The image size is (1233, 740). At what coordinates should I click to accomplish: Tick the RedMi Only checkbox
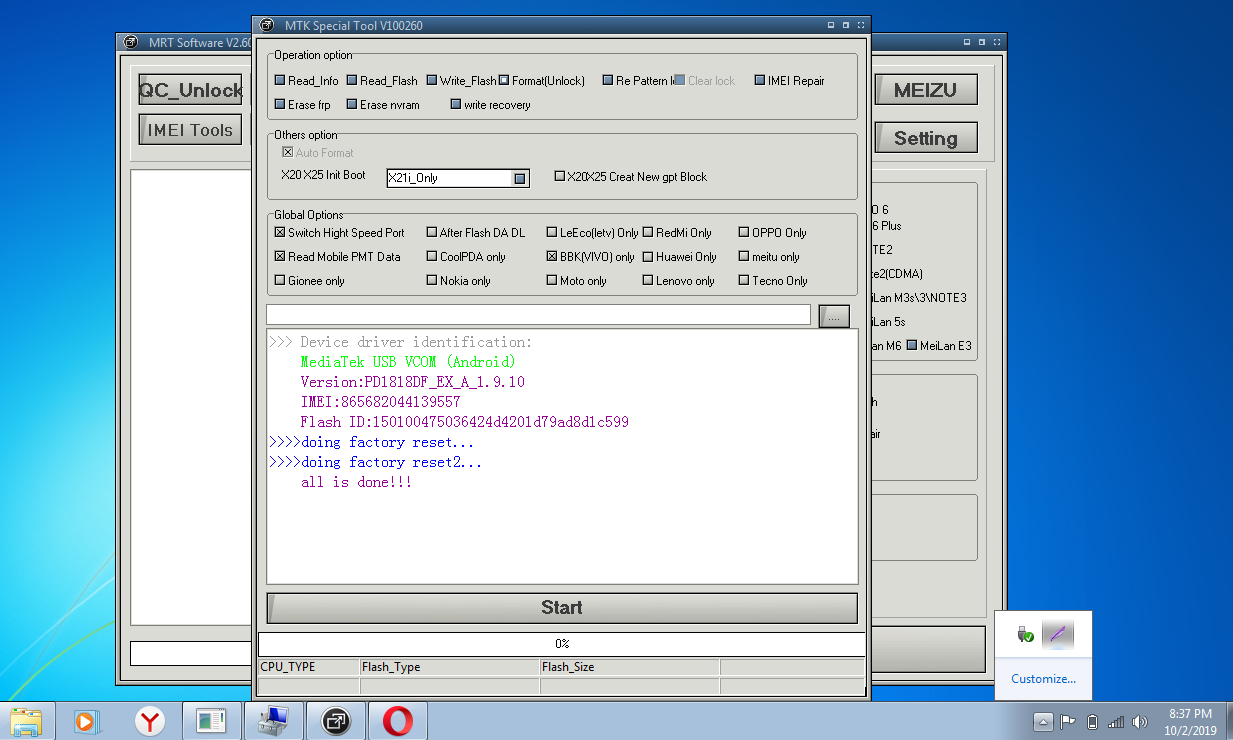[x=648, y=233]
